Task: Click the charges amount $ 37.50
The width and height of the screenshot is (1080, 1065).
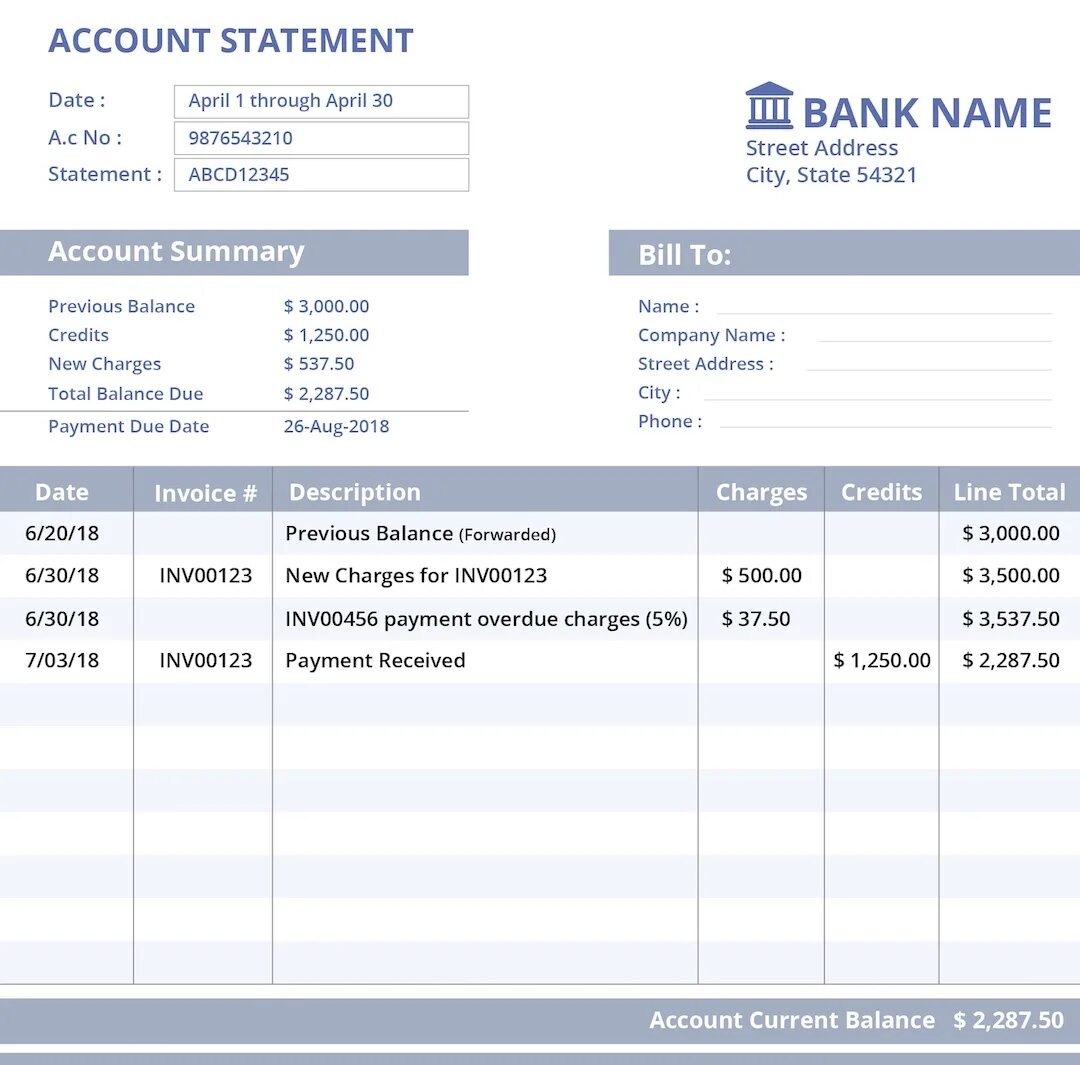Action: [756, 619]
